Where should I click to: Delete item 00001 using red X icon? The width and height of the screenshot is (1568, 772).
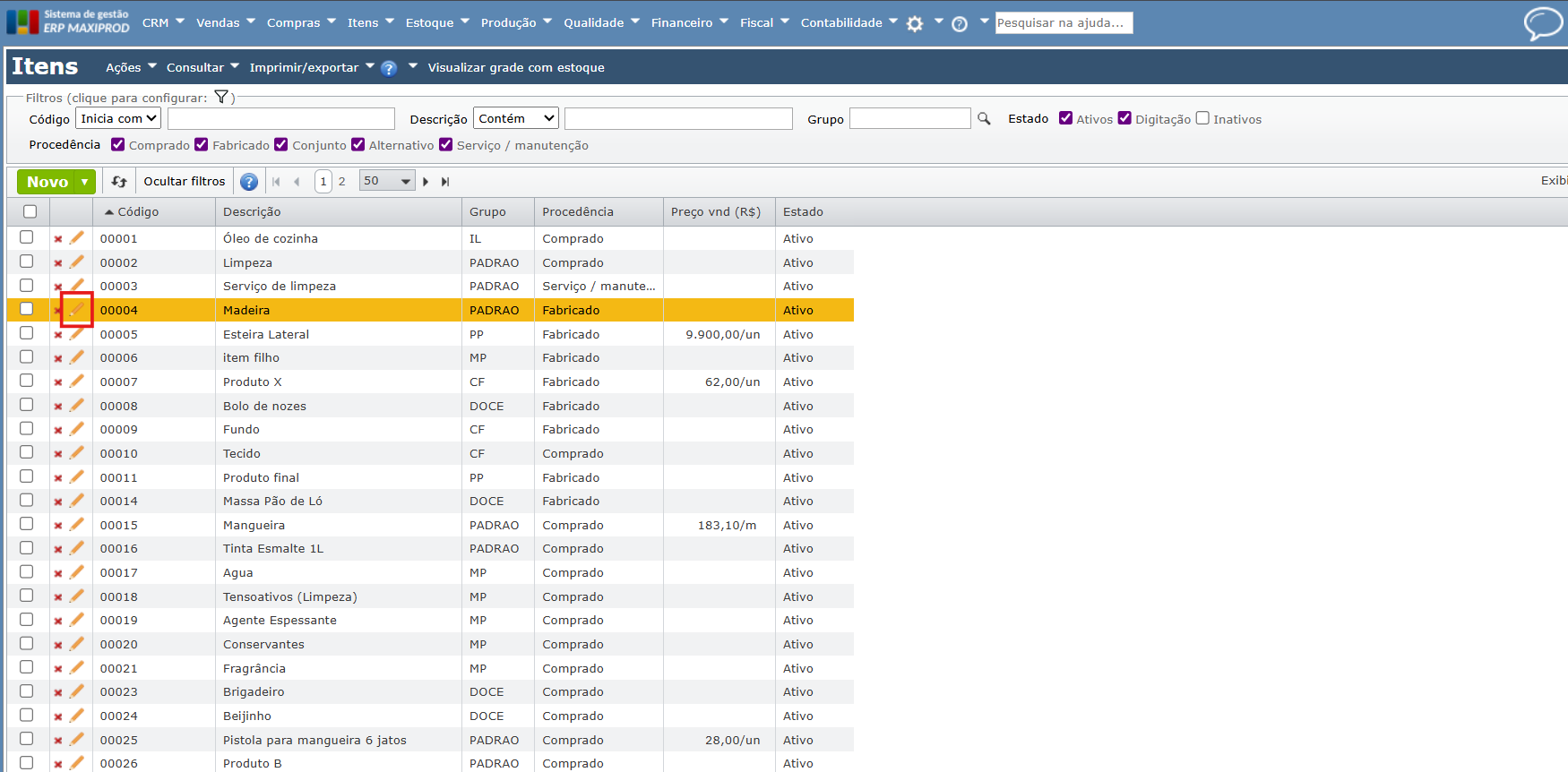[58, 239]
